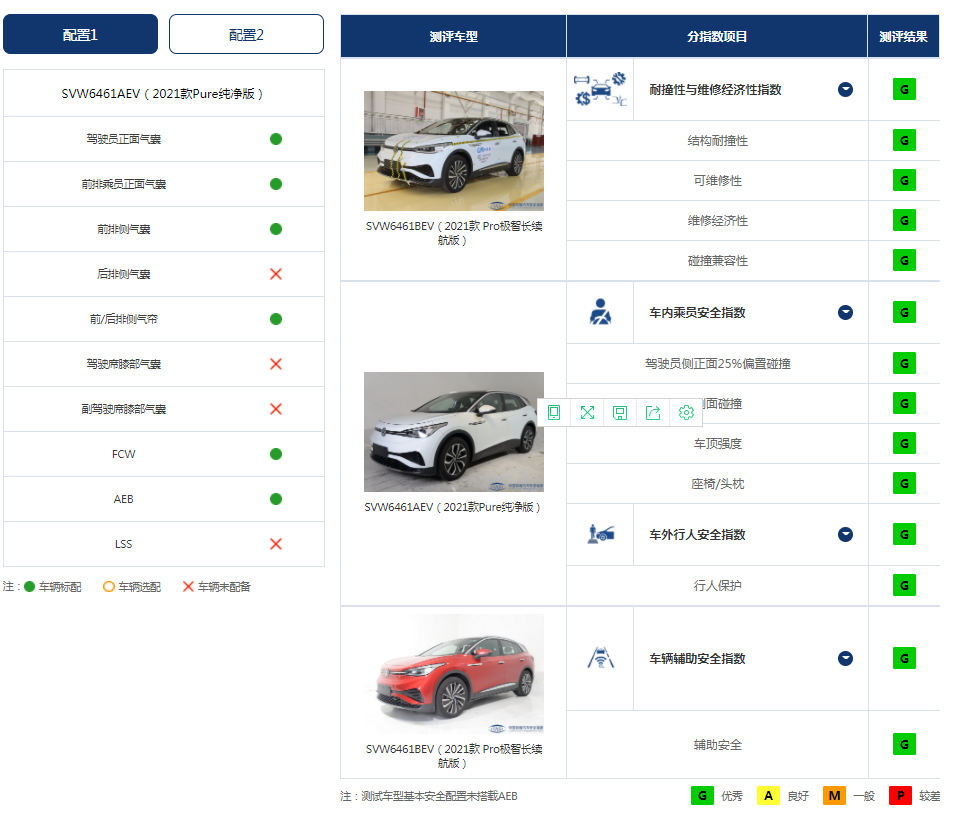Toggle the 车辆辅助安全指数 dropdown arrow
This screenshot has width=965, height=821.
coord(845,658)
